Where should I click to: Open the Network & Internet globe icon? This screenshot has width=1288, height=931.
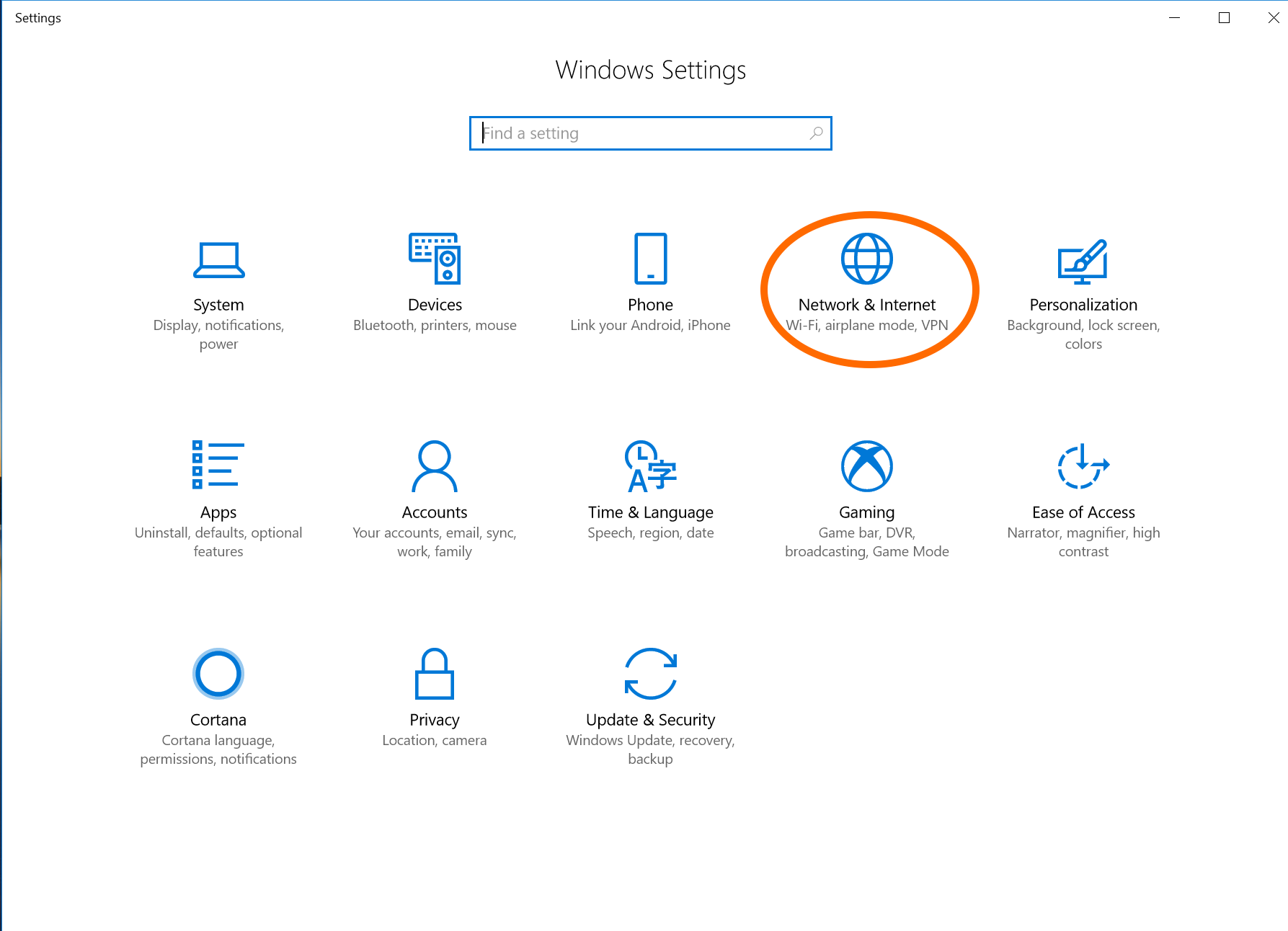pos(867,259)
